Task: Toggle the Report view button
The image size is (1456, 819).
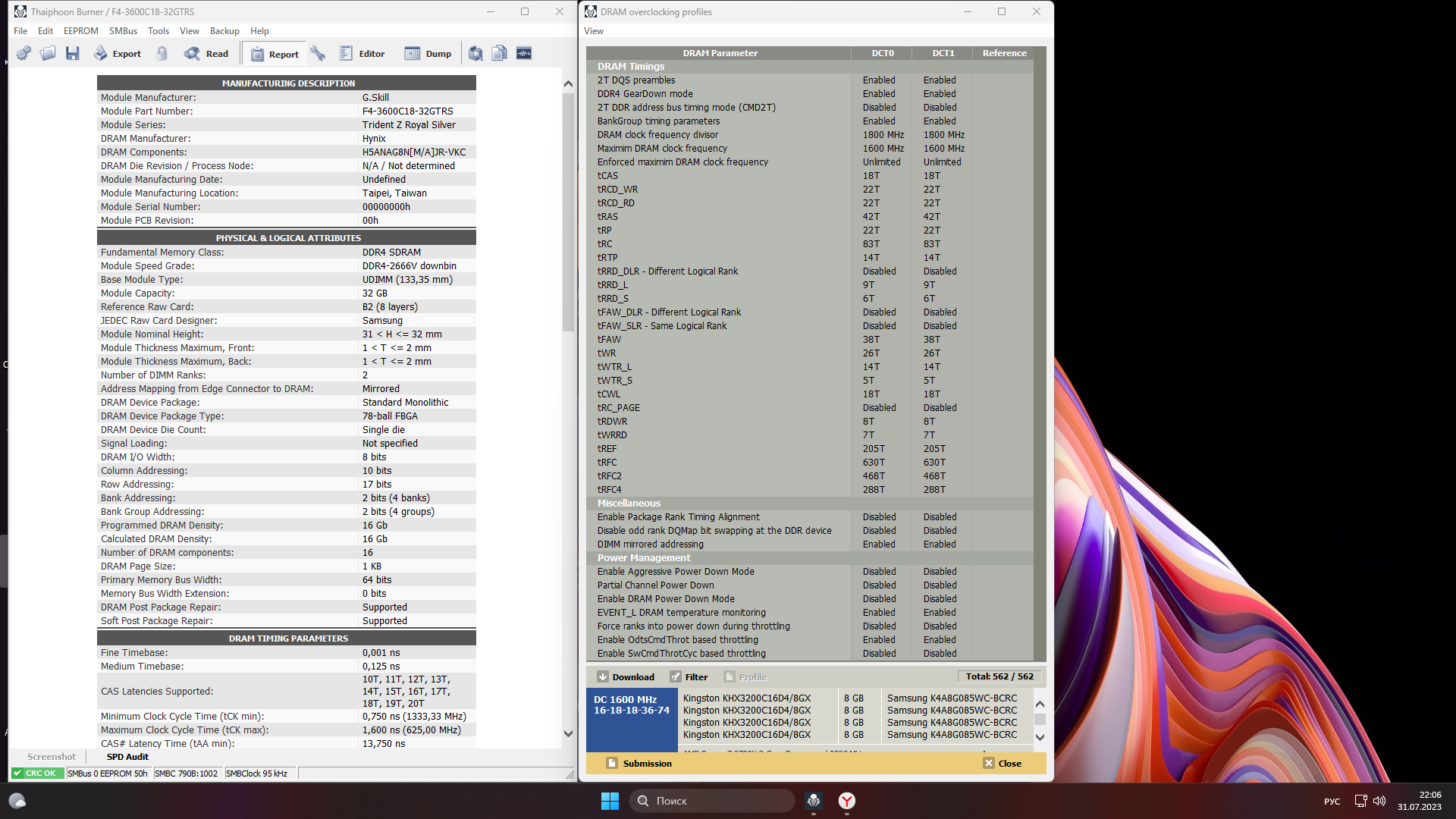Action: pyautogui.click(x=275, y=54)
